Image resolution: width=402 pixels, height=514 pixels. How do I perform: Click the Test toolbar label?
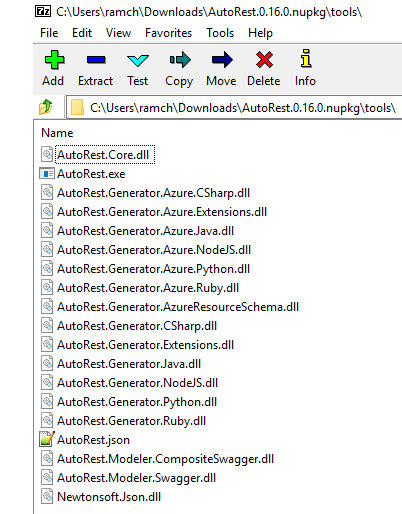coord(137,81)
